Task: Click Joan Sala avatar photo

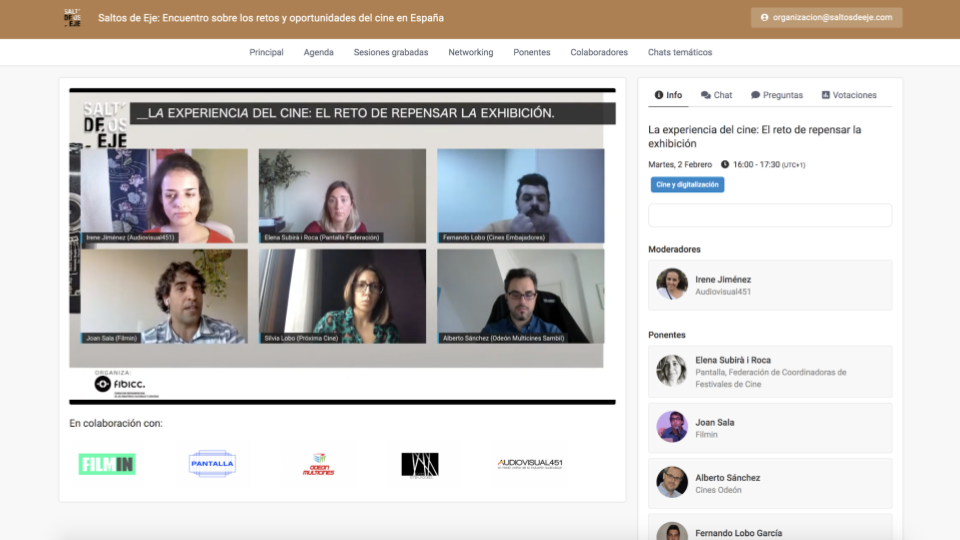Action: 672,427
